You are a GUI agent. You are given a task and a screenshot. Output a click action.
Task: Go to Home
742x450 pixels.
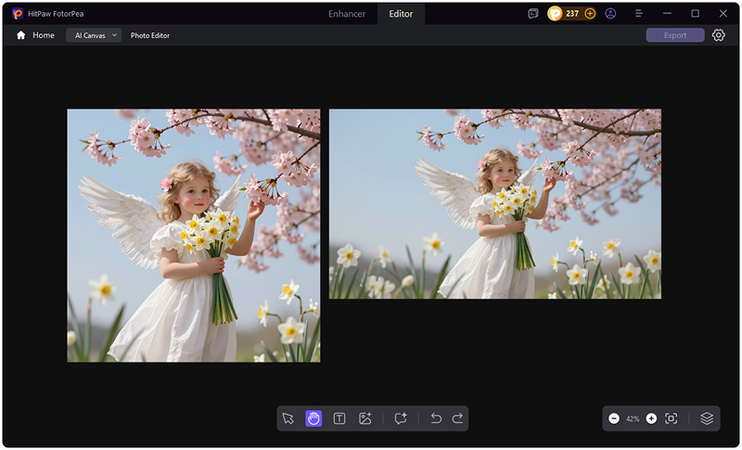tap(35, 35)
